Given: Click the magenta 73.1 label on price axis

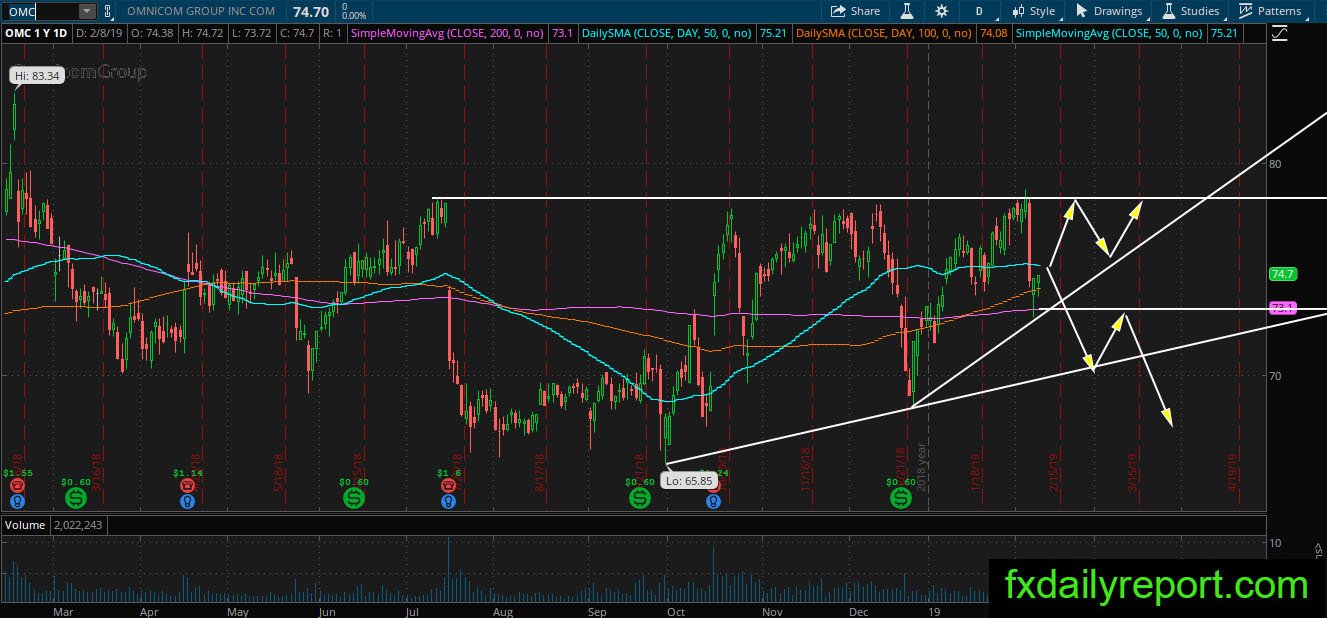Looking at the screenshot, I should click(1282, 308).
